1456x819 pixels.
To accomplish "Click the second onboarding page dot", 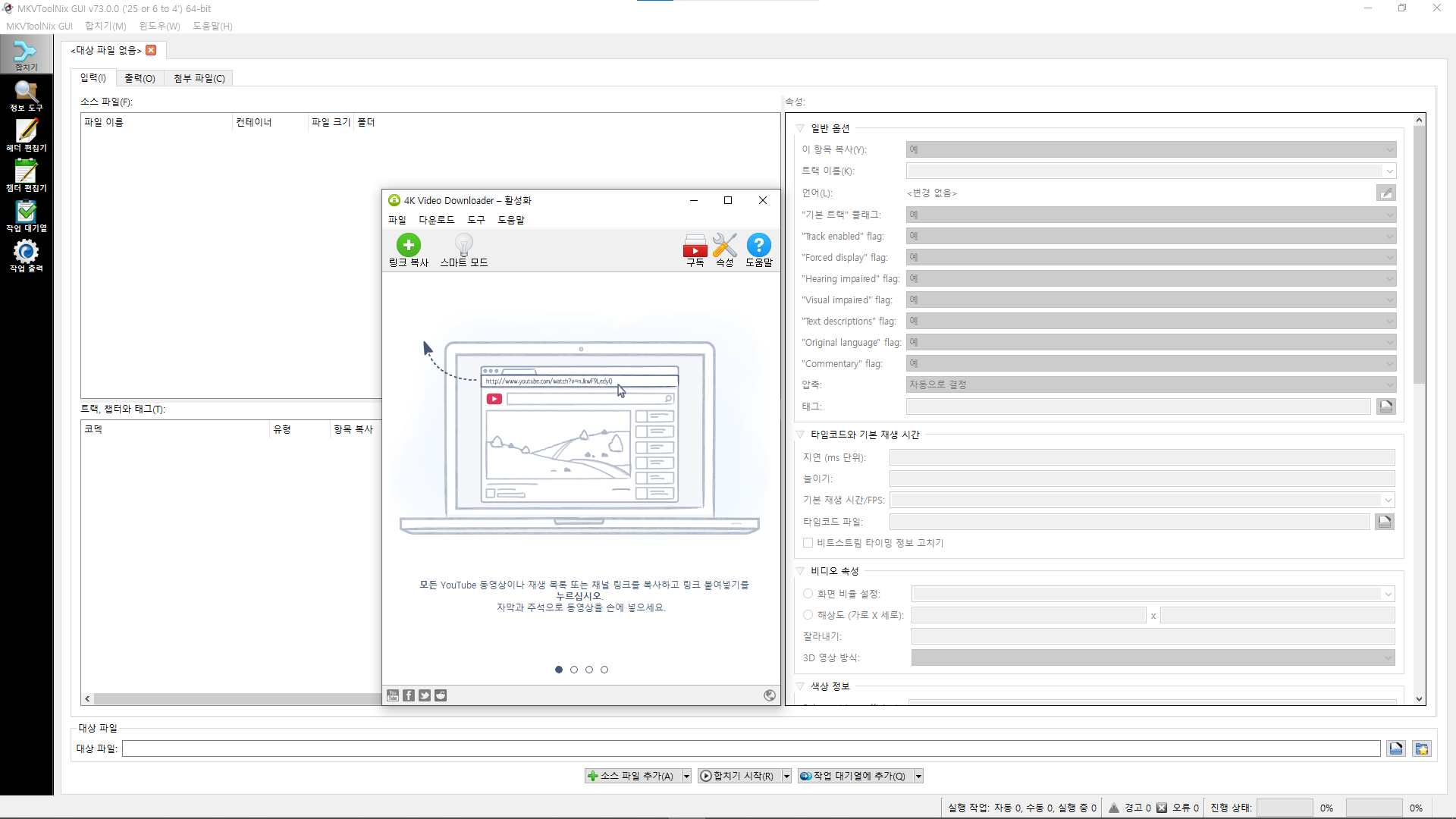I will (574, 670).
